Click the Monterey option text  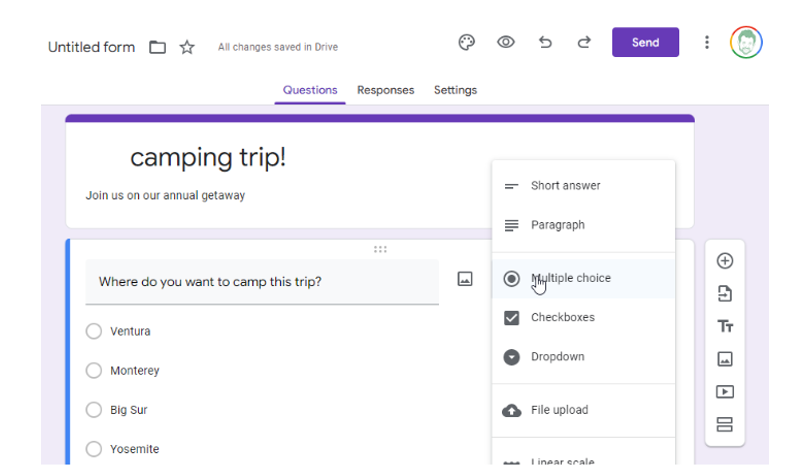coord(135,371)
